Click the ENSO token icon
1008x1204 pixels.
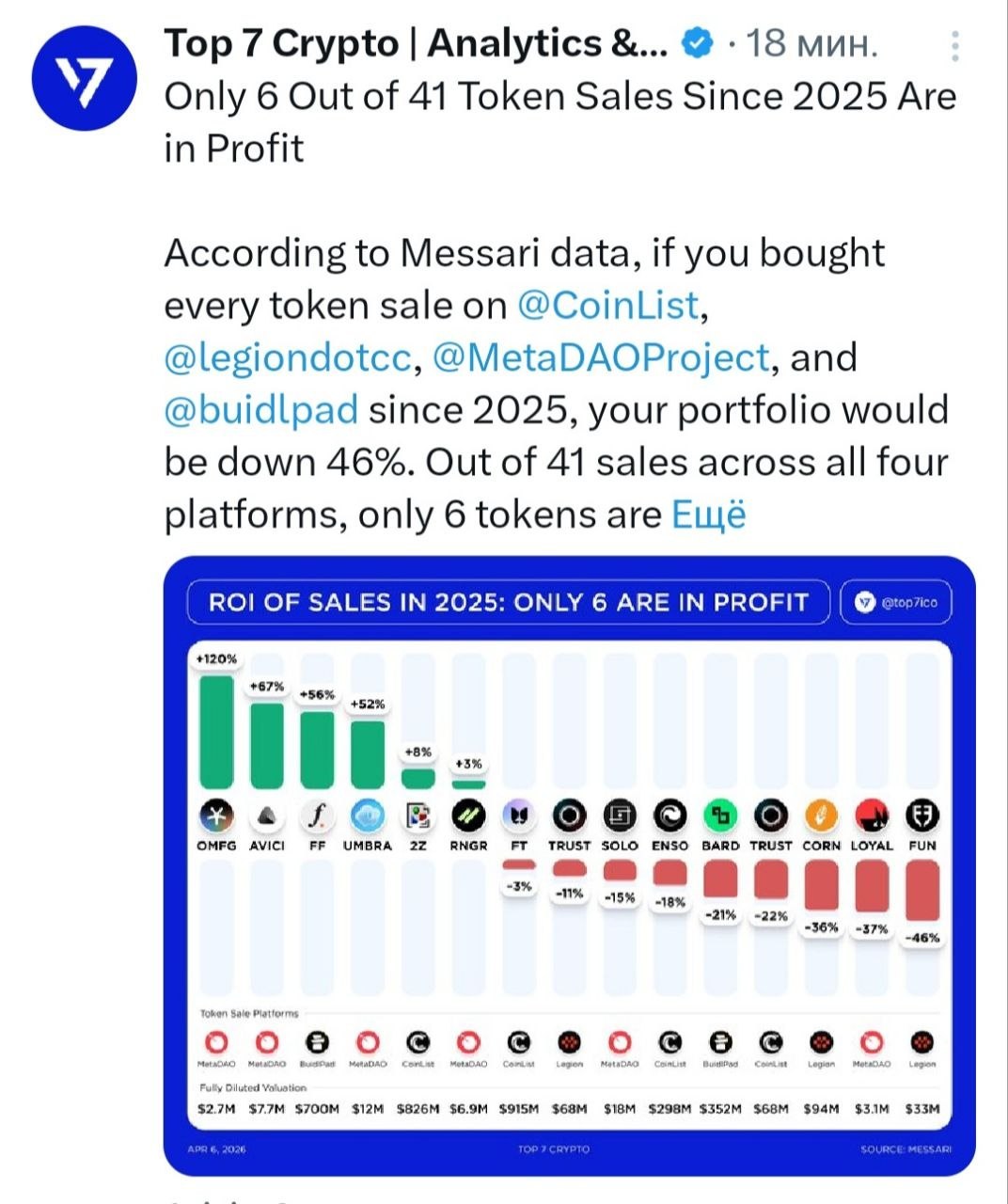click(x=669, y=816)
